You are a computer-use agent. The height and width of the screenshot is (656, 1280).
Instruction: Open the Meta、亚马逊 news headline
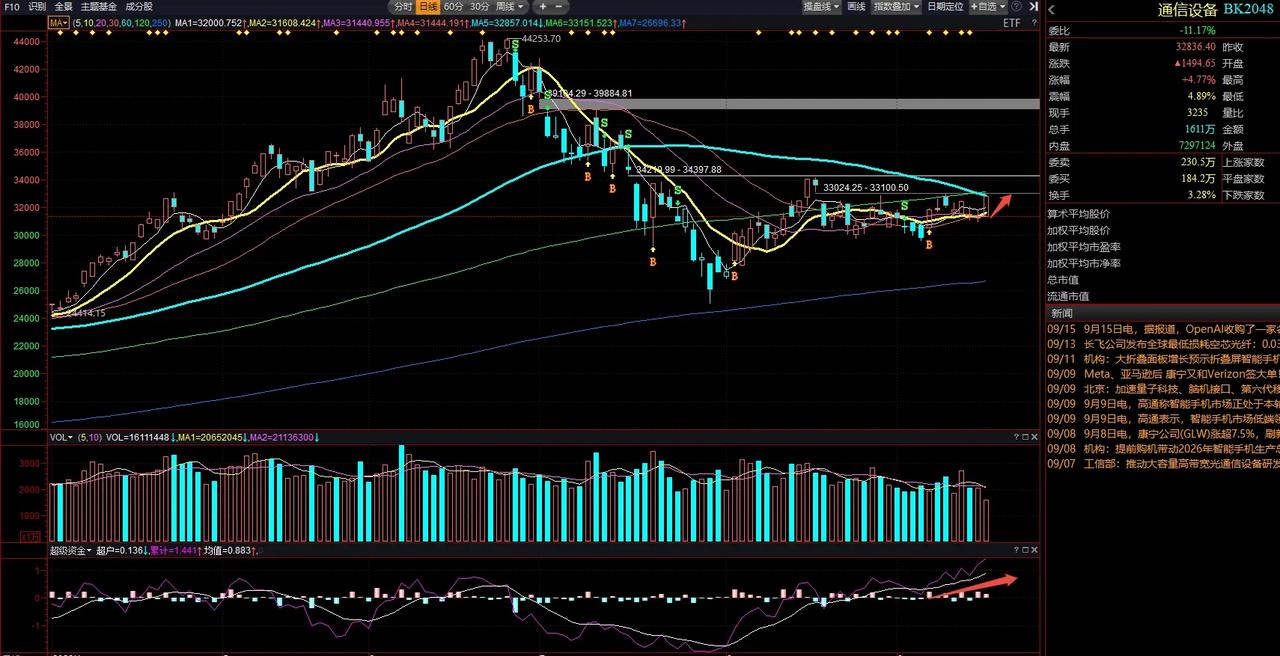[x=1164, y=374]
